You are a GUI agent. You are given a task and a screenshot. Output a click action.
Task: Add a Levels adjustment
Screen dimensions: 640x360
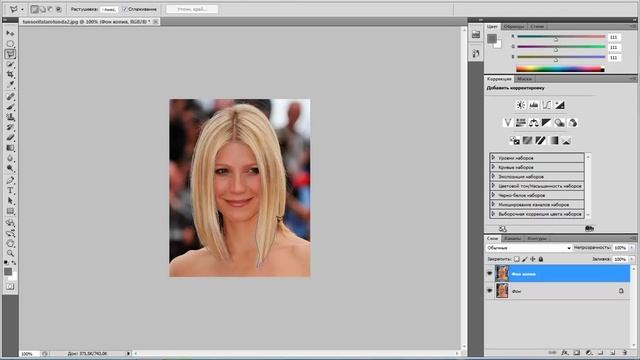tap(533, 105)
